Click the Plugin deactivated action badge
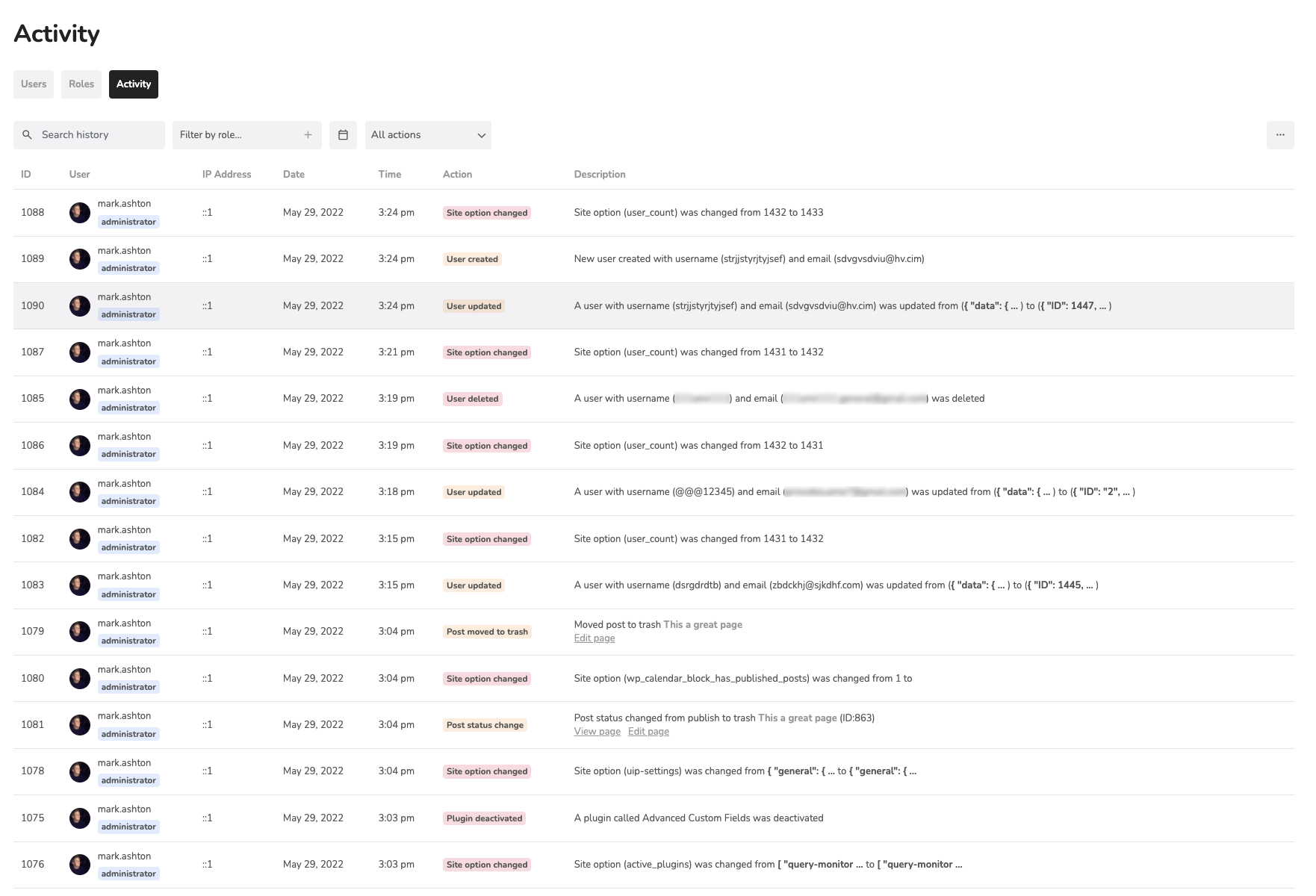 [x=484, y=818]
